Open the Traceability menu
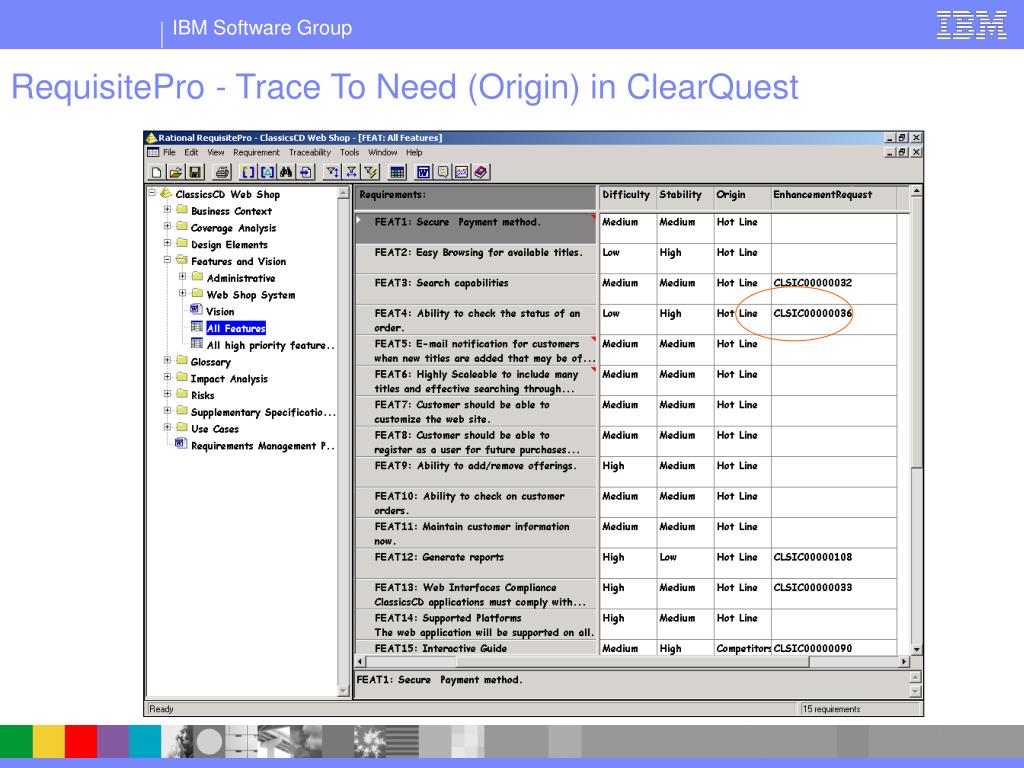Image resolution: width=1024 pixels, height=768 pixels. coord(310,152)
